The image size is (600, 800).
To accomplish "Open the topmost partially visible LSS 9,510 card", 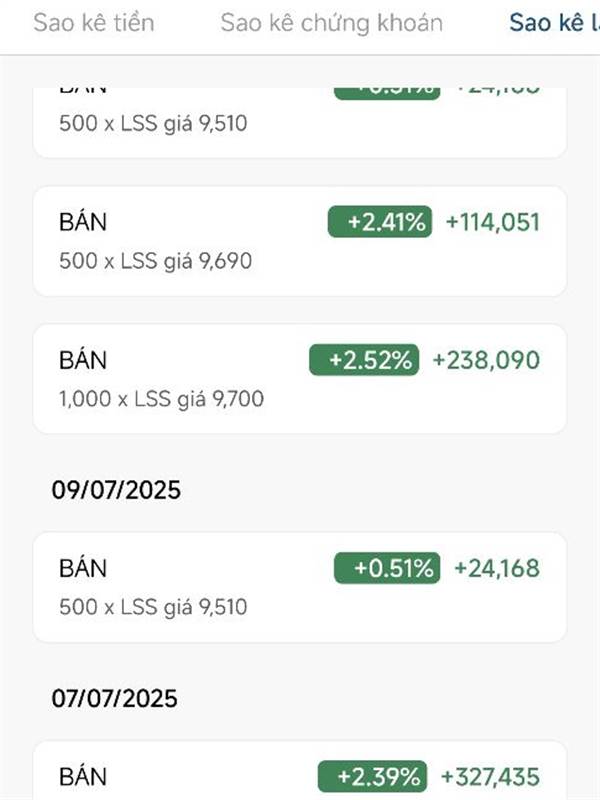I will [x=299, y=122].
